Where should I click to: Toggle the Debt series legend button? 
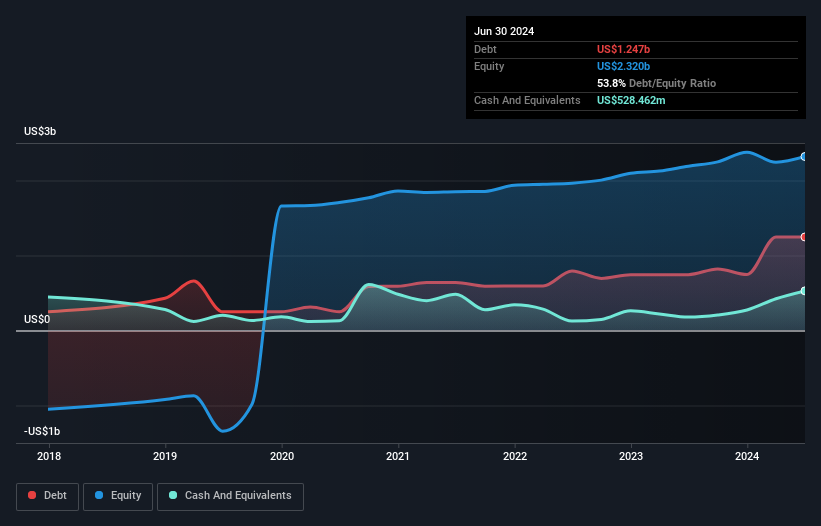(x=48, y=496)
